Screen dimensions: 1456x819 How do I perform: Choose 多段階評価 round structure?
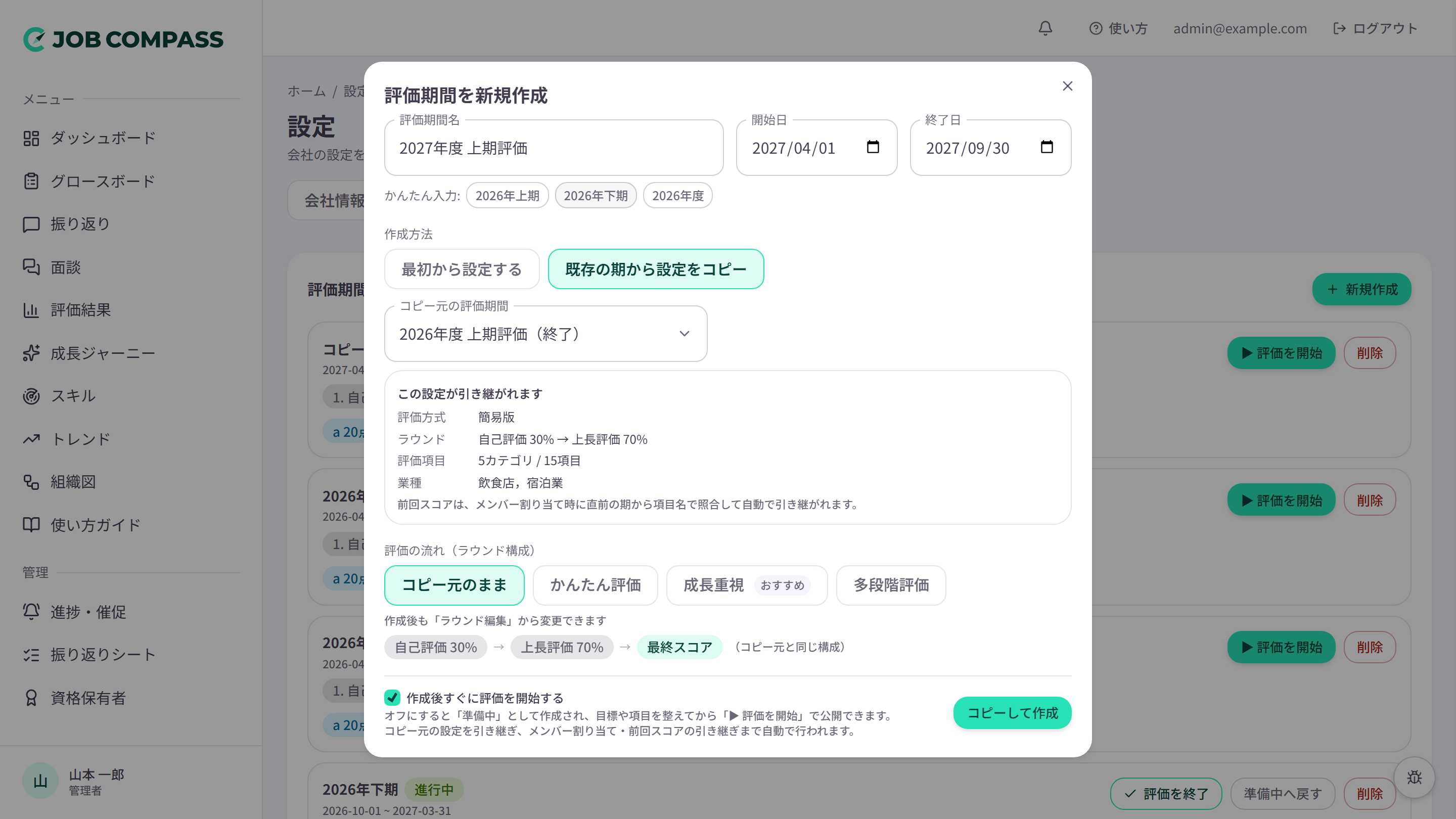[x=891, y=585]
